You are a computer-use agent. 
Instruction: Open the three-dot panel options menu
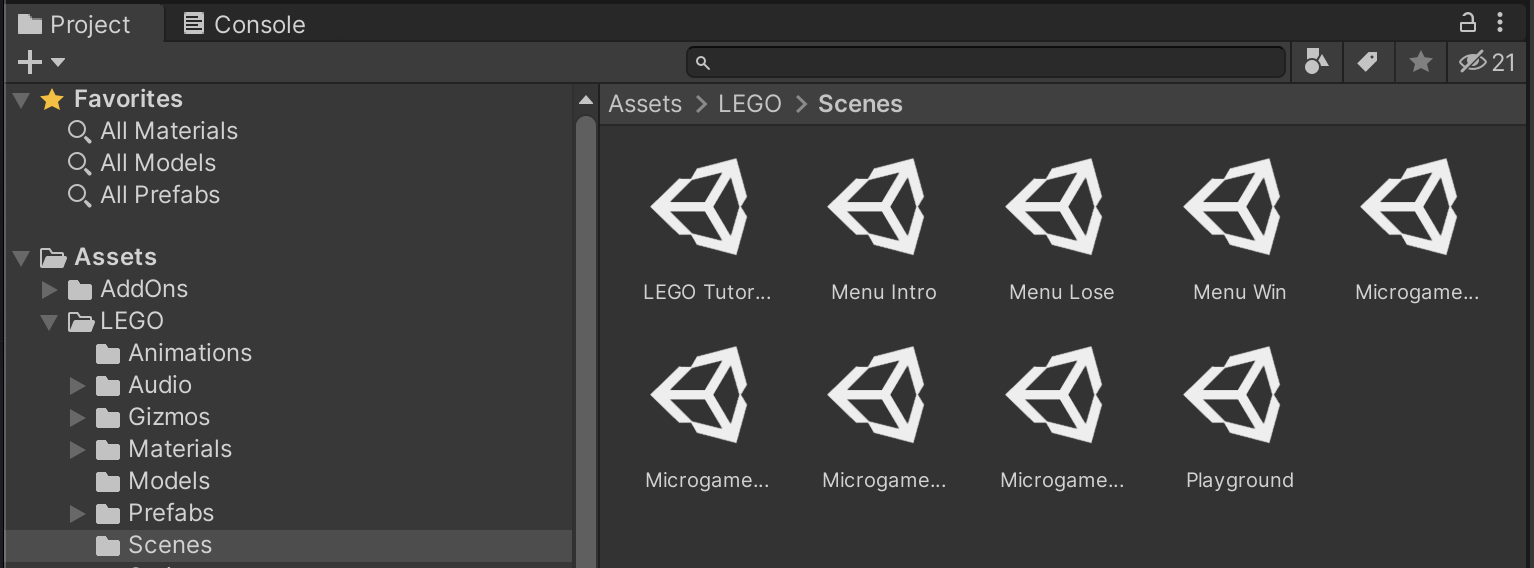coord(1500,22)
